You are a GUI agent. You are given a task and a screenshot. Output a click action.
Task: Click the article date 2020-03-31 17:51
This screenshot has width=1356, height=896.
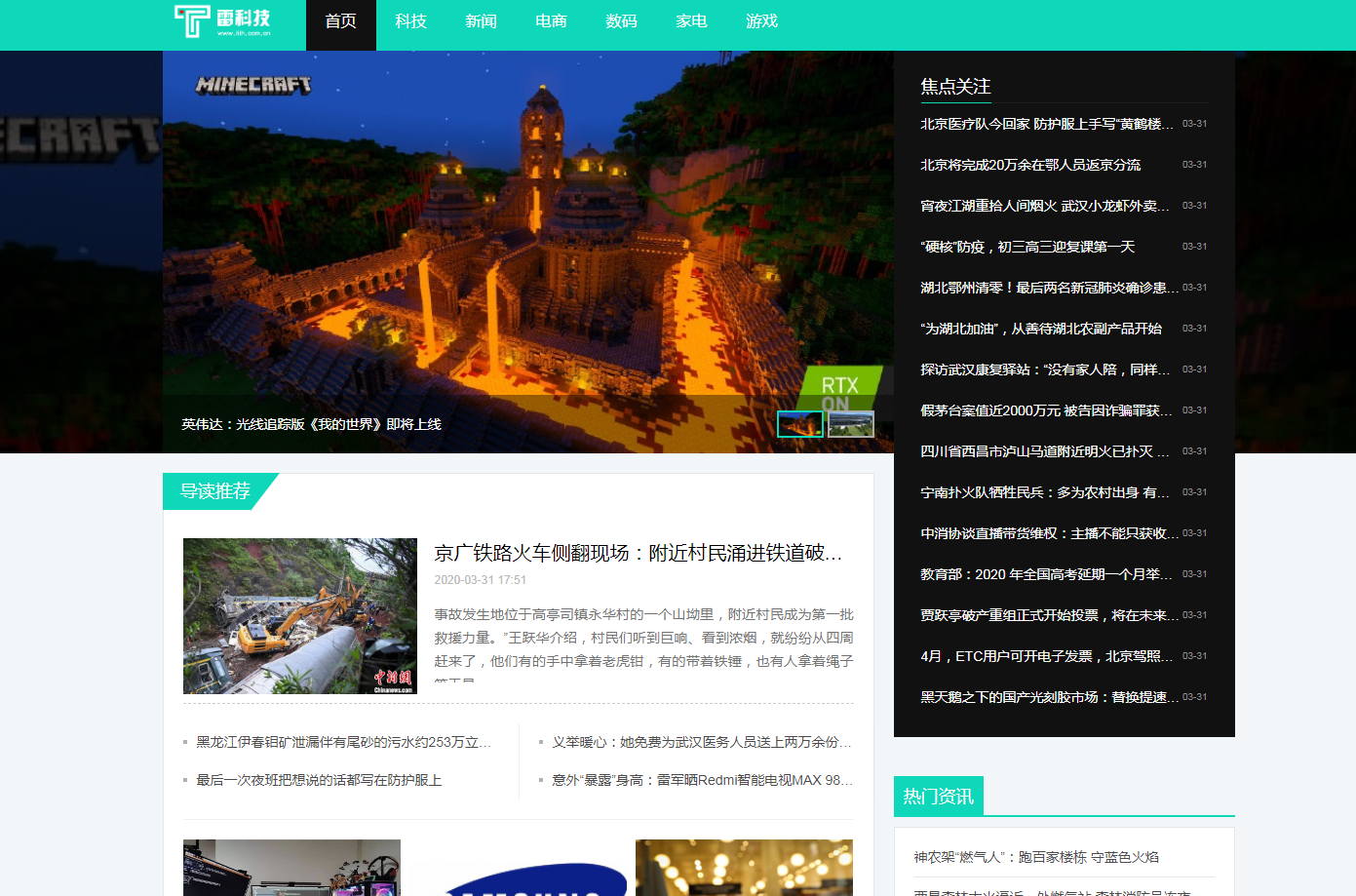[x=481, y=580]
